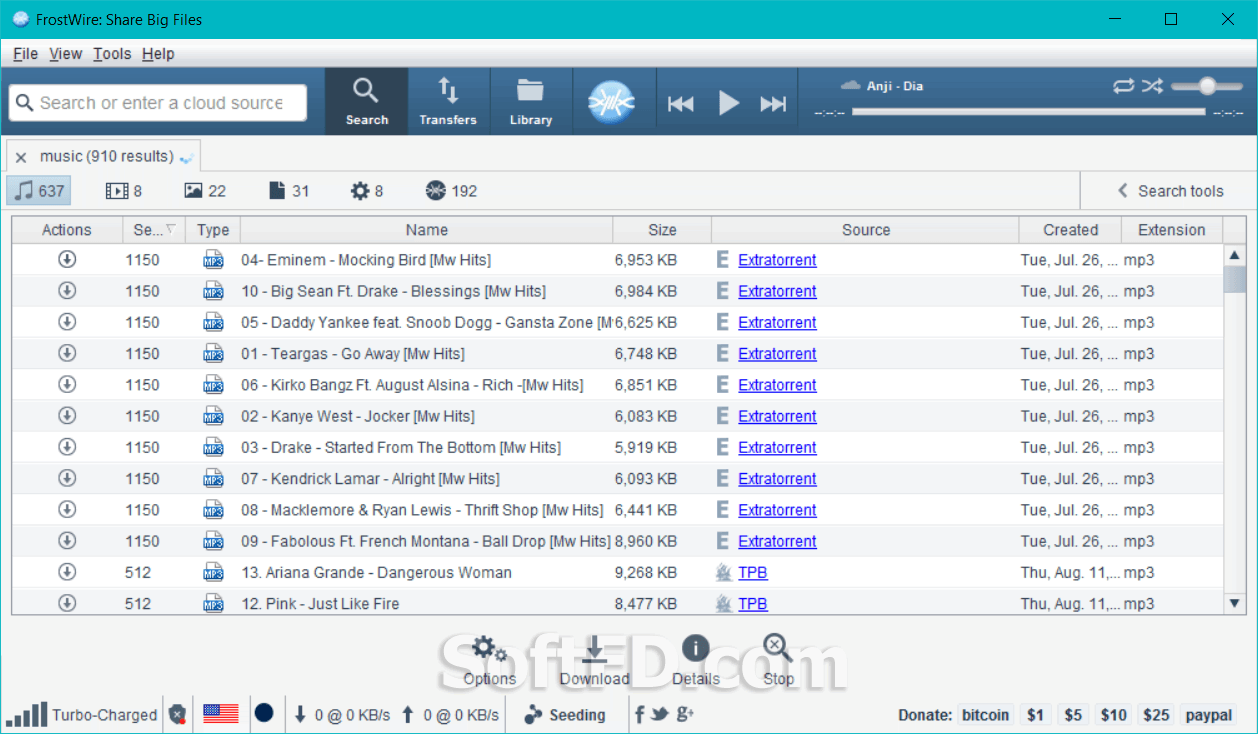Sort results by Size column header
Screen dimensions: 1258x734
662,230
